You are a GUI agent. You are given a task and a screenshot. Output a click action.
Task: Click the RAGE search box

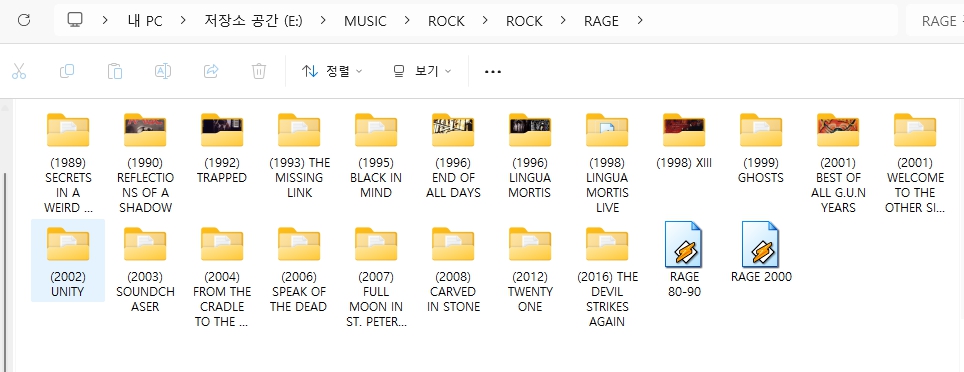click(935, 20)
